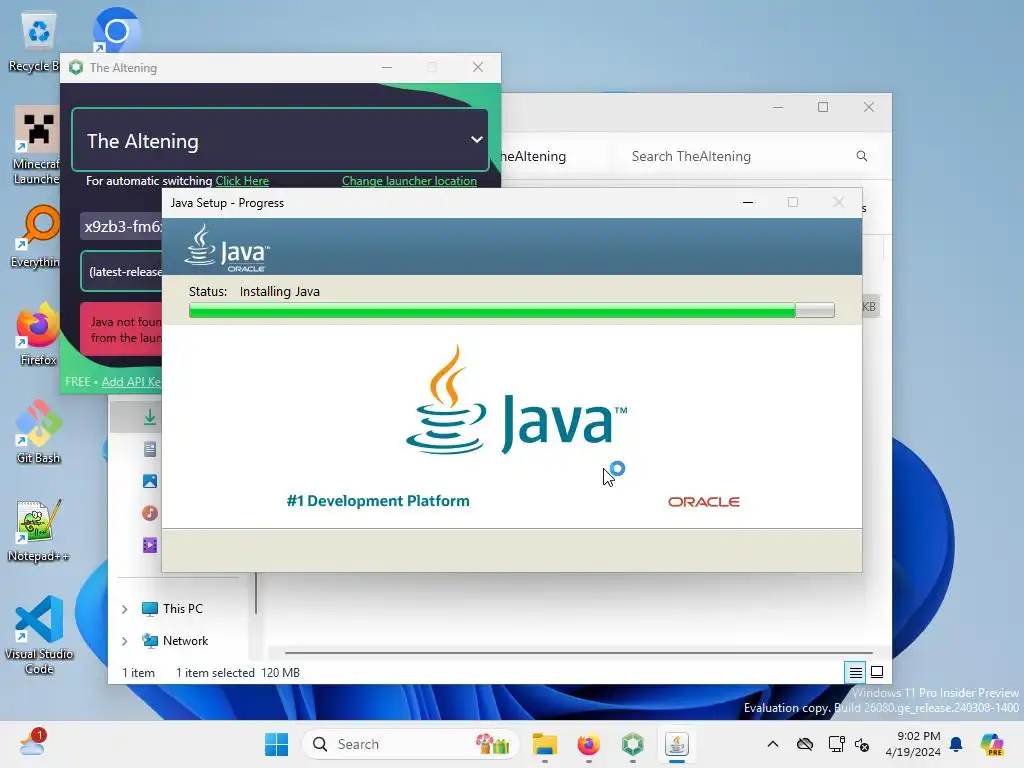
Task: Open the Copilot Preview icon
Action: click(991, 744)
